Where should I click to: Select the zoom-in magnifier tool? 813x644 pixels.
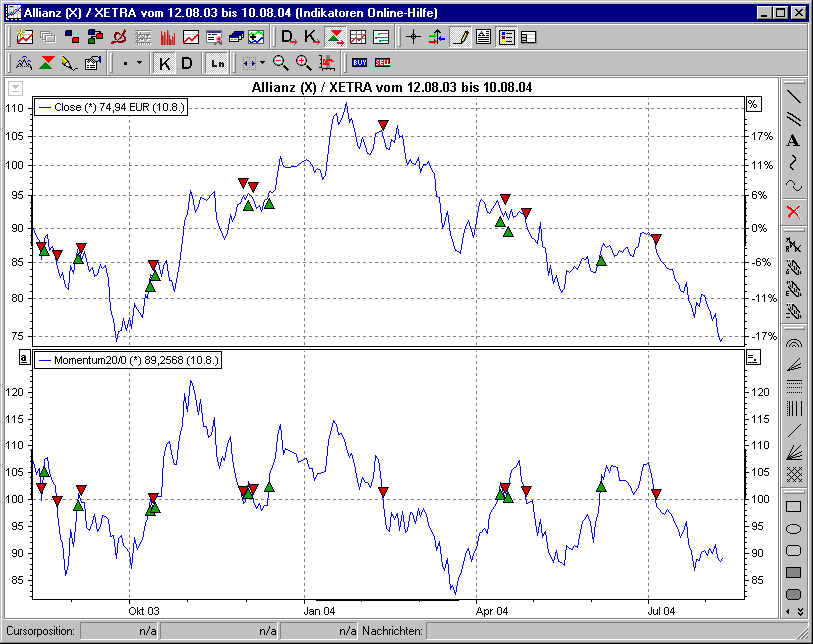304,62
